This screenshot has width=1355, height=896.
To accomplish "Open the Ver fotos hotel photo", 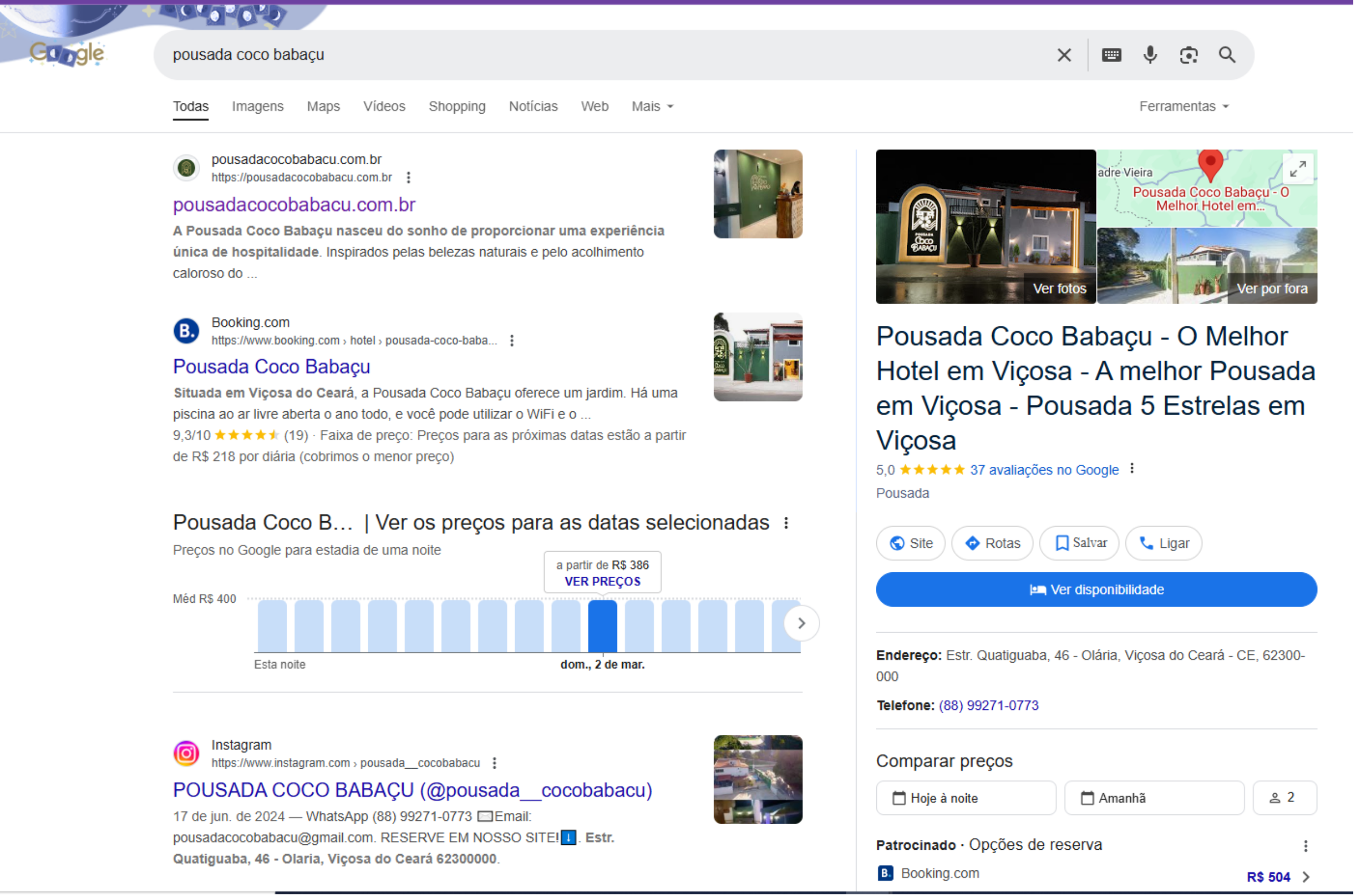I will [986, 227].
